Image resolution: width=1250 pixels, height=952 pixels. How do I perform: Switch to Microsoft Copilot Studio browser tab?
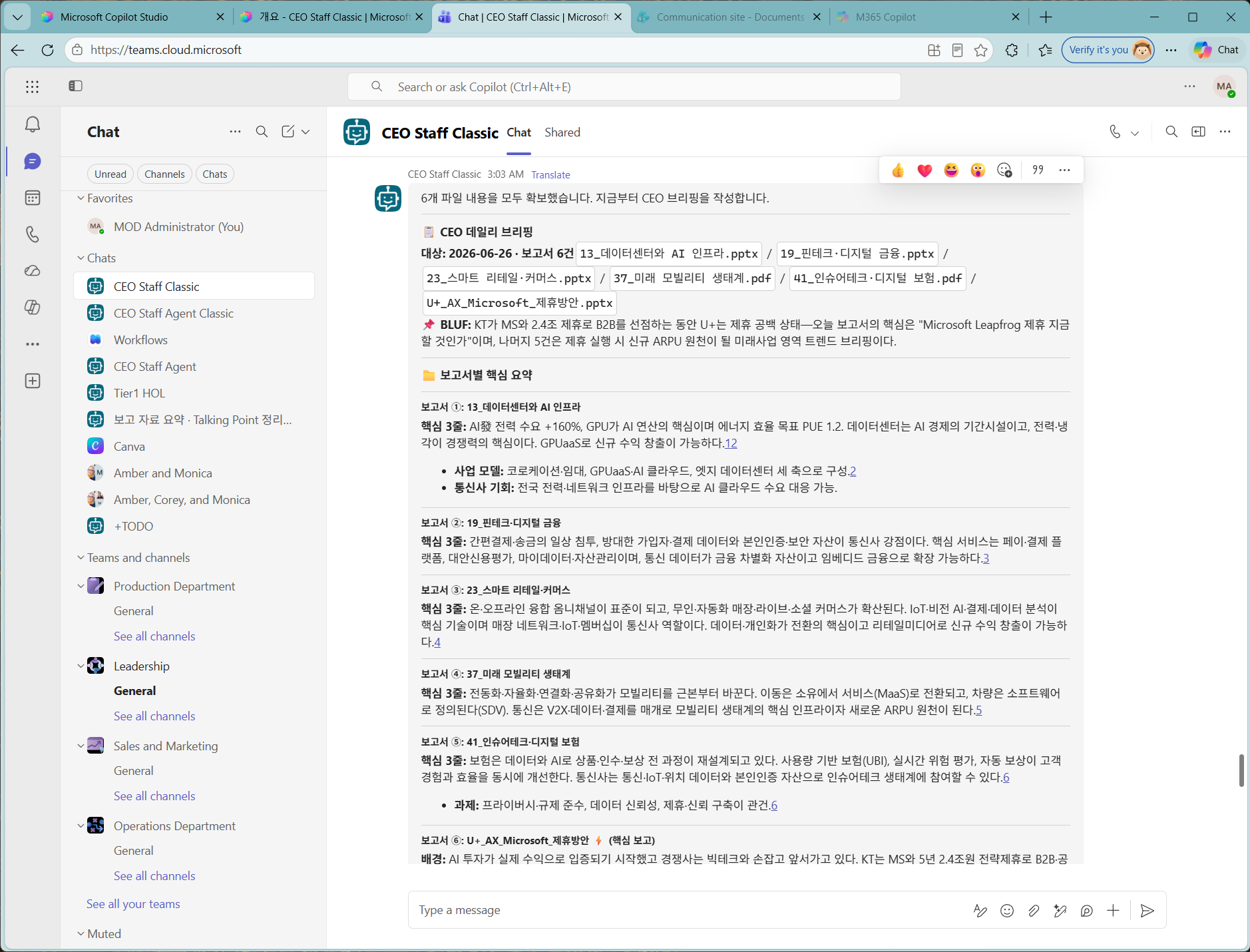pyautogui.click(x=132, y=17)
